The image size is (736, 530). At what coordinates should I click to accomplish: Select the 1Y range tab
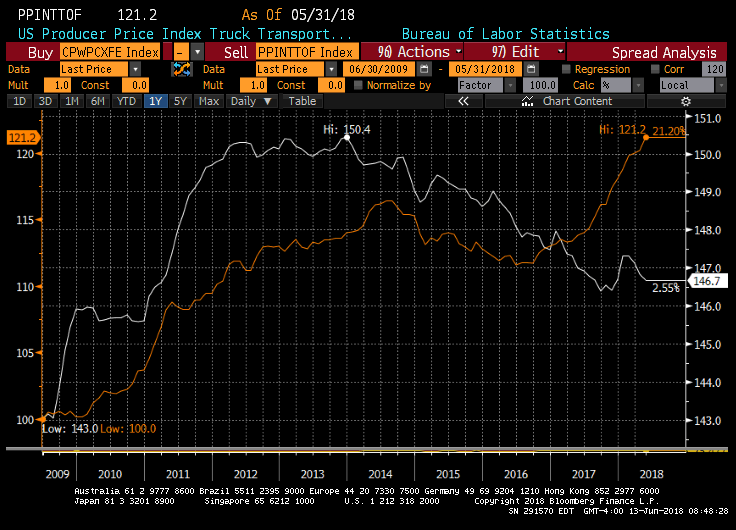tap(155, 101)
